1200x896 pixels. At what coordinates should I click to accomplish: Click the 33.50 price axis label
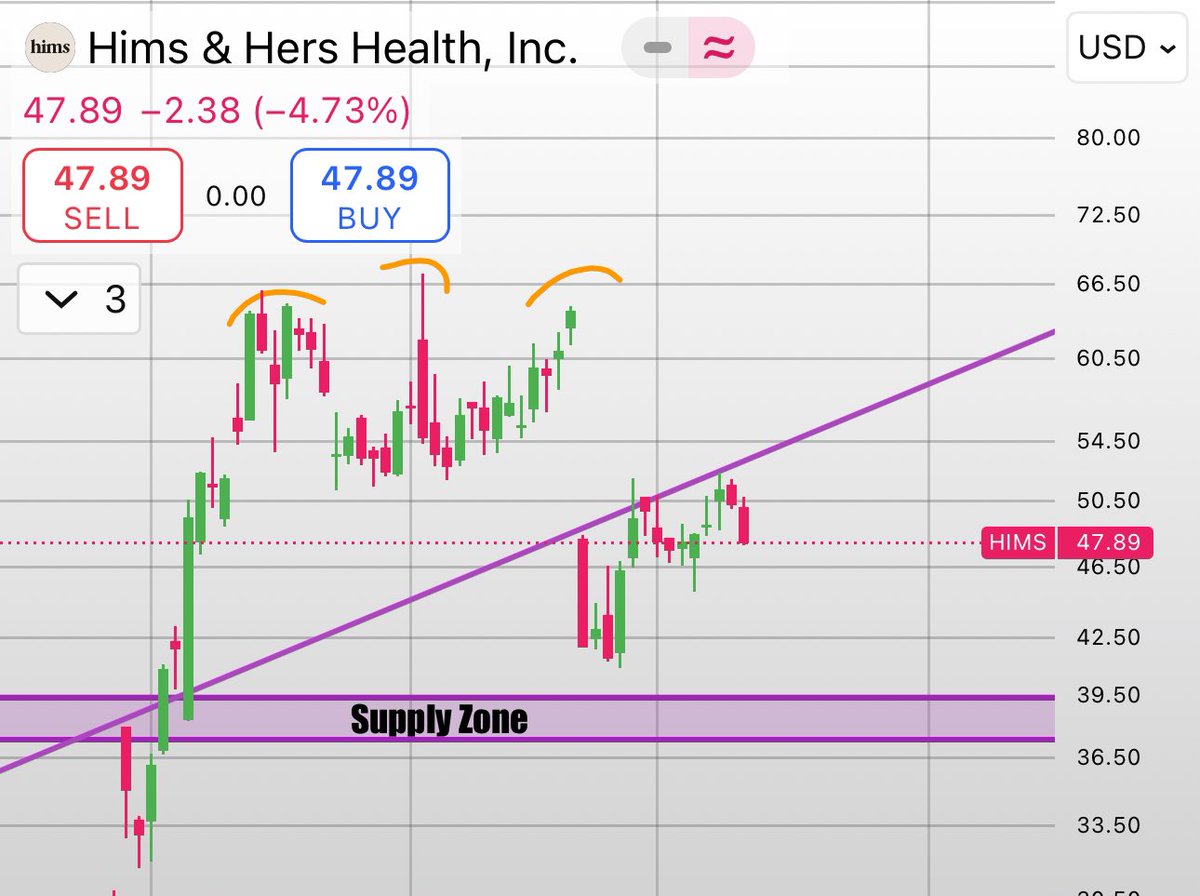click(x=1108, y=825)
